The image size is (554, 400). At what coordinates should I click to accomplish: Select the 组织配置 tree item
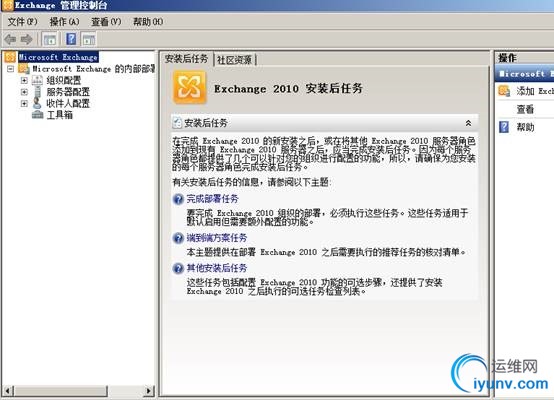pos(64,80)
